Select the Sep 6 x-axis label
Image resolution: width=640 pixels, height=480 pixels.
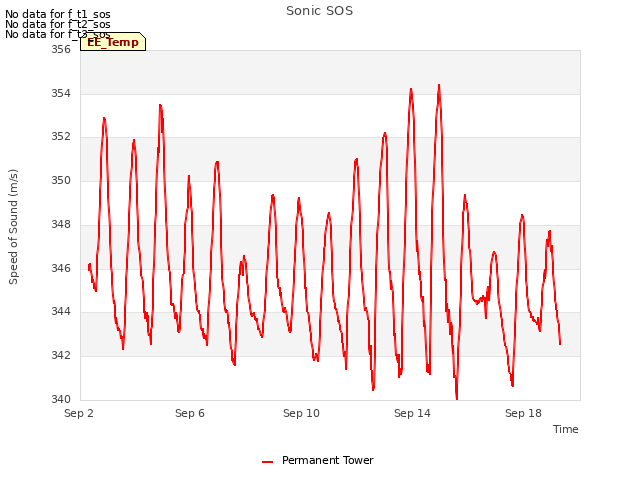point(190,413)
